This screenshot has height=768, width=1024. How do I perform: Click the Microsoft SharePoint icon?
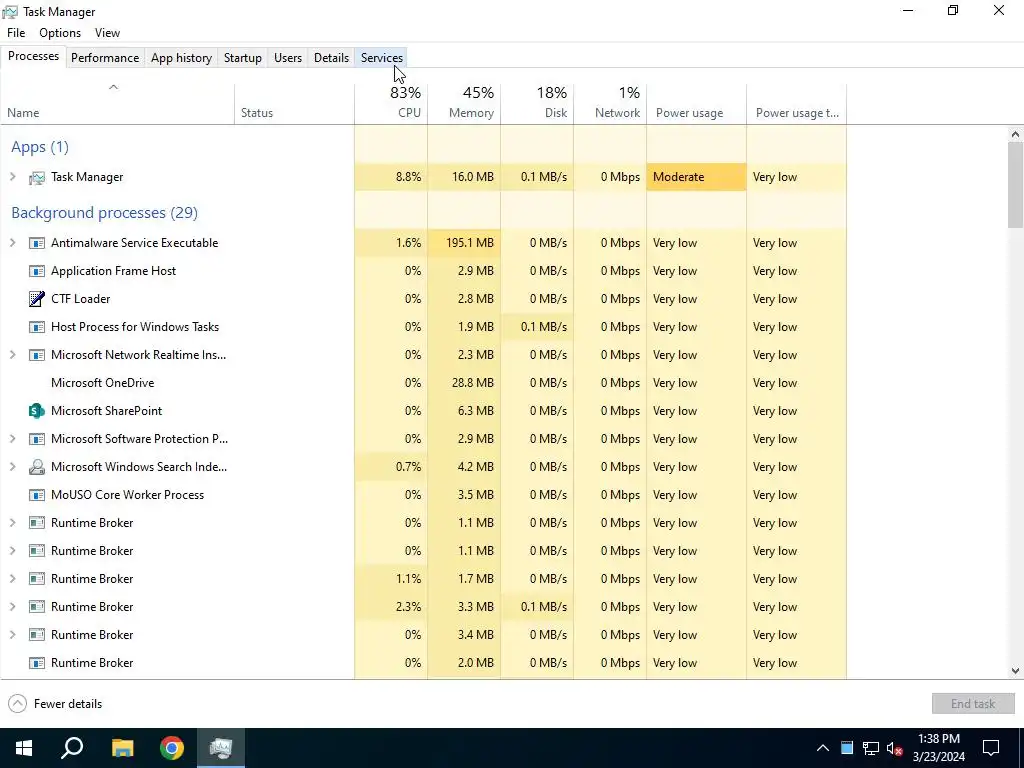[37, 411]
